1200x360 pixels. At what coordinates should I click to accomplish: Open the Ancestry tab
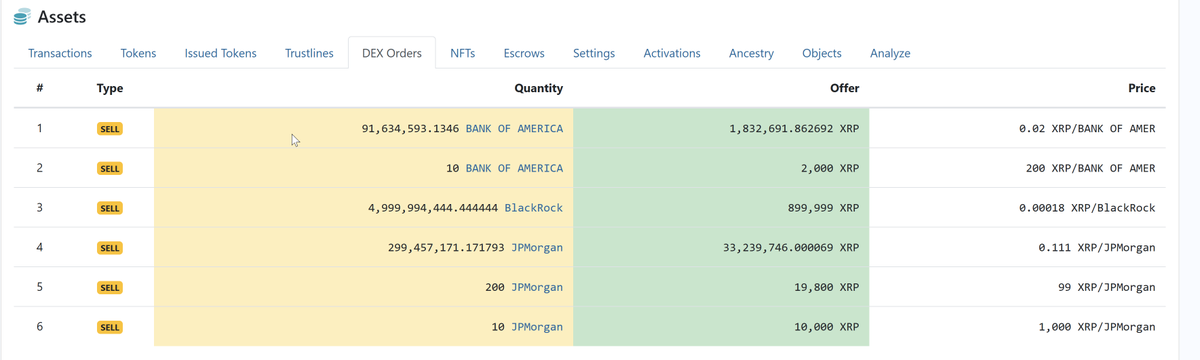(752, 53)
